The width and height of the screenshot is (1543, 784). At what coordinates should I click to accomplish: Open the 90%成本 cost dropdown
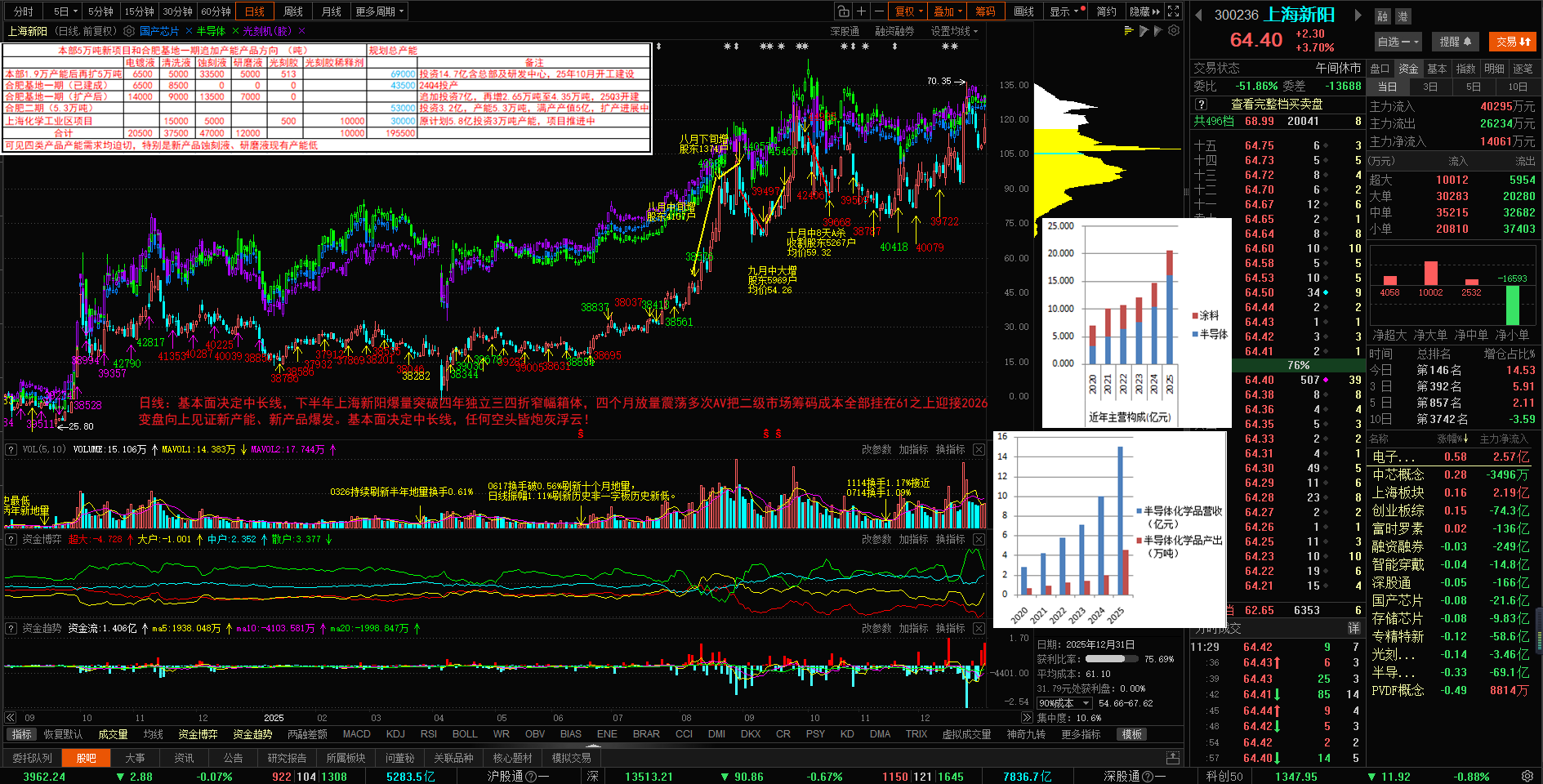click(x=1064, y=703)
